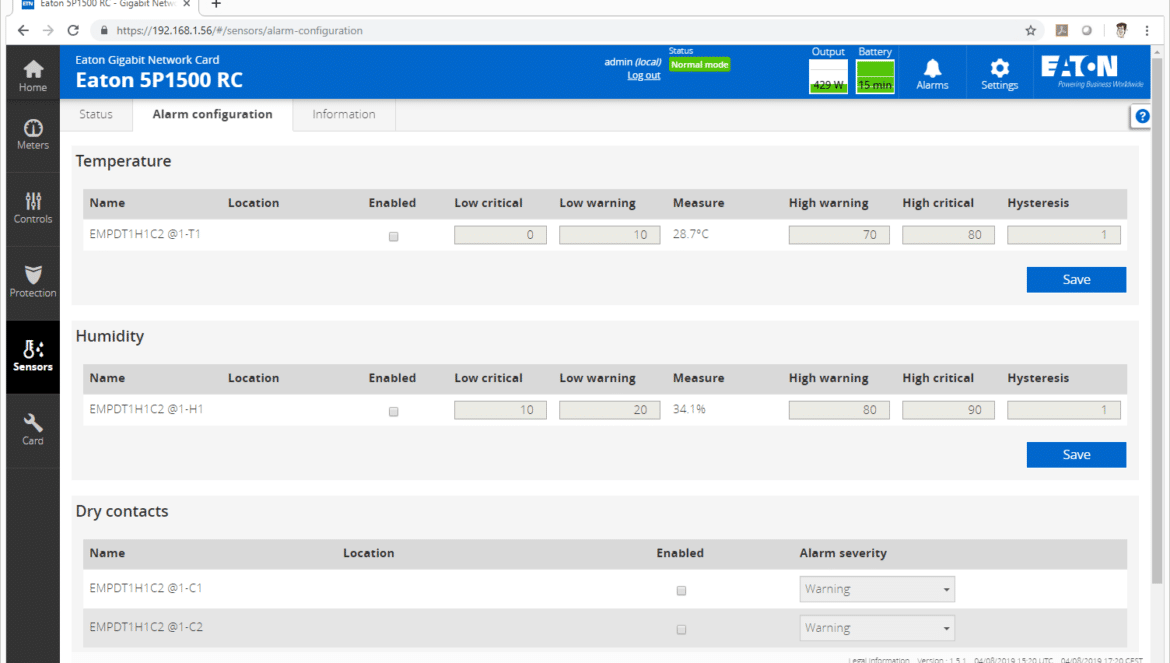Reload the browser page
The image size is (1170, 663).
(73, 31)
